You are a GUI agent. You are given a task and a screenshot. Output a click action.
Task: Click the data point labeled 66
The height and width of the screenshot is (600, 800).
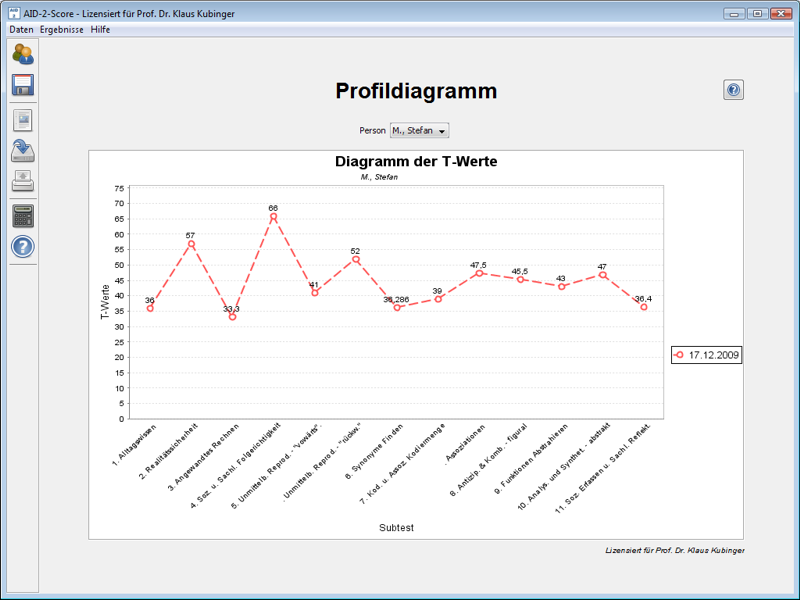[x=273, y=217]
